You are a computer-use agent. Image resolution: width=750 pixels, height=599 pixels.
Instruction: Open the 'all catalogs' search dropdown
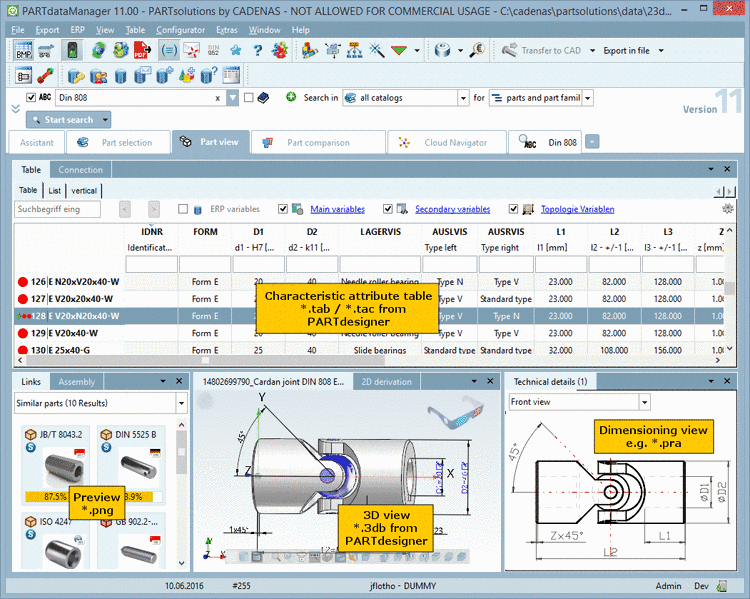462,98
